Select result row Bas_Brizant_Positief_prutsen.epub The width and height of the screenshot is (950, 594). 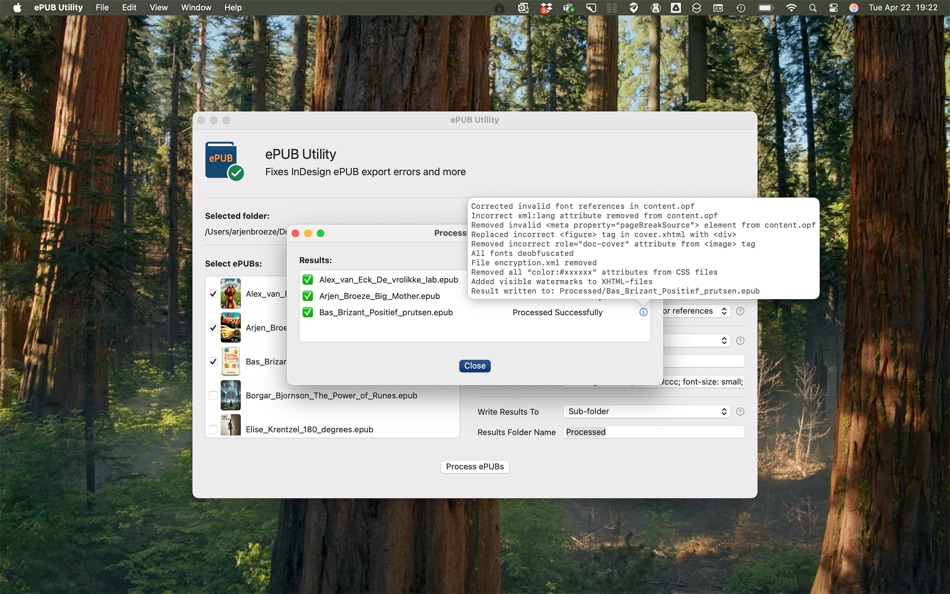pos(474,312)
